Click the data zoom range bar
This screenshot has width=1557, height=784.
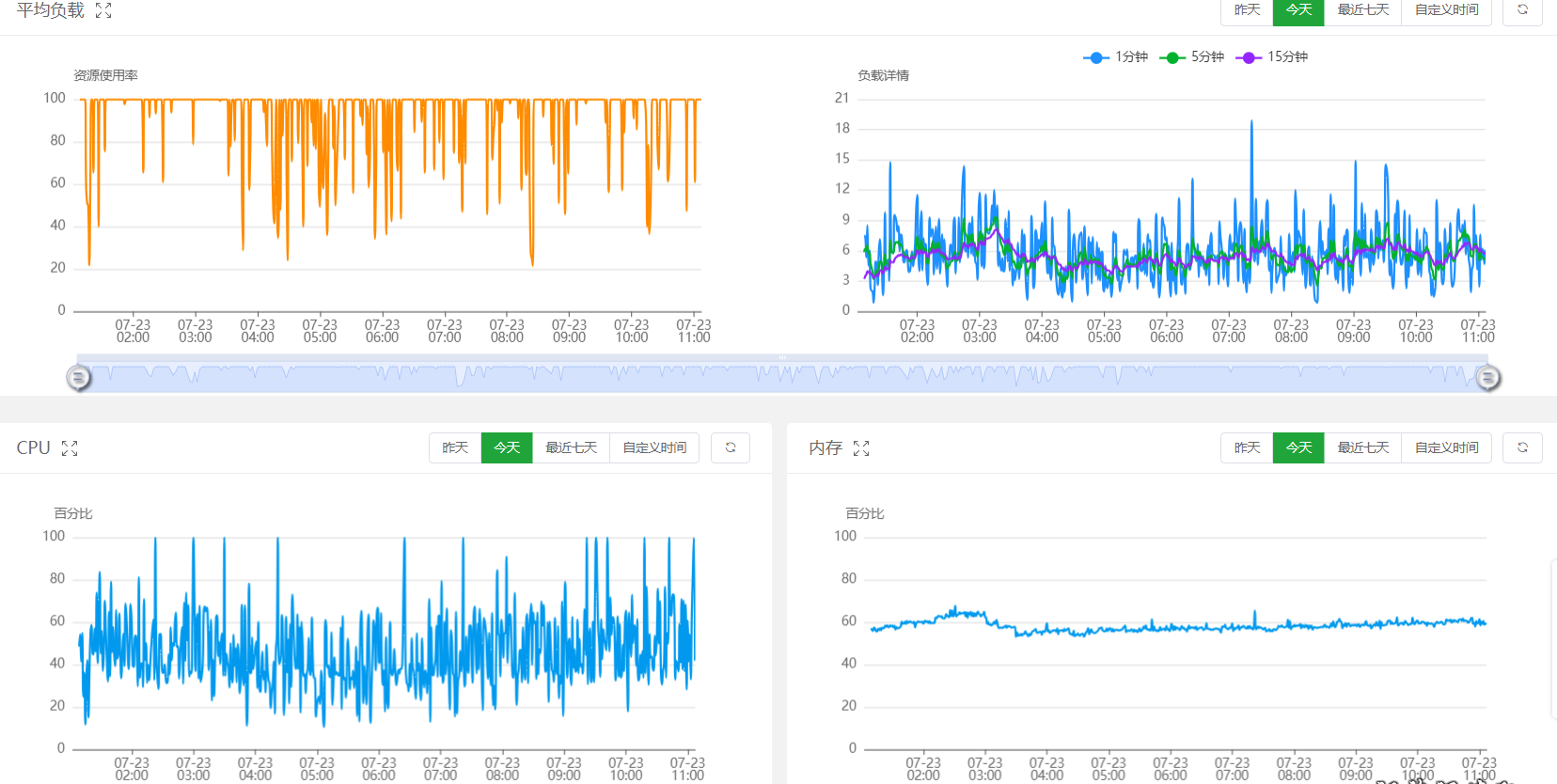782,374
